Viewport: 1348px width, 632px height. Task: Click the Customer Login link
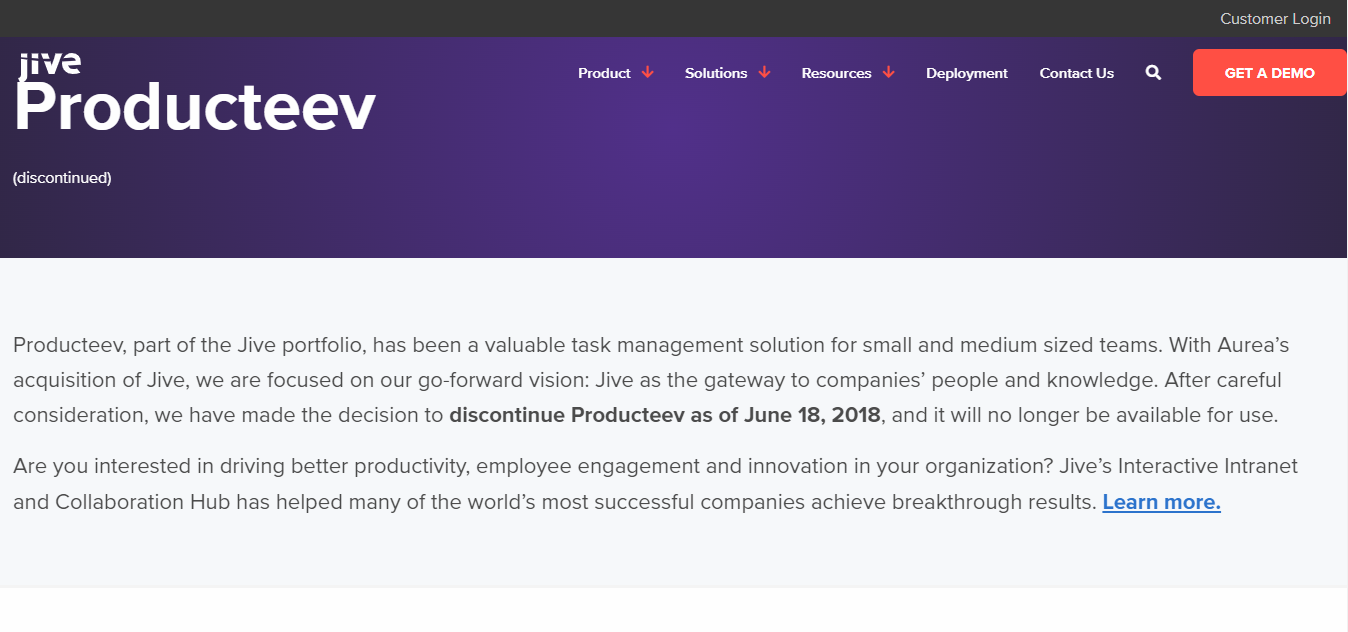coord(1275,19)
